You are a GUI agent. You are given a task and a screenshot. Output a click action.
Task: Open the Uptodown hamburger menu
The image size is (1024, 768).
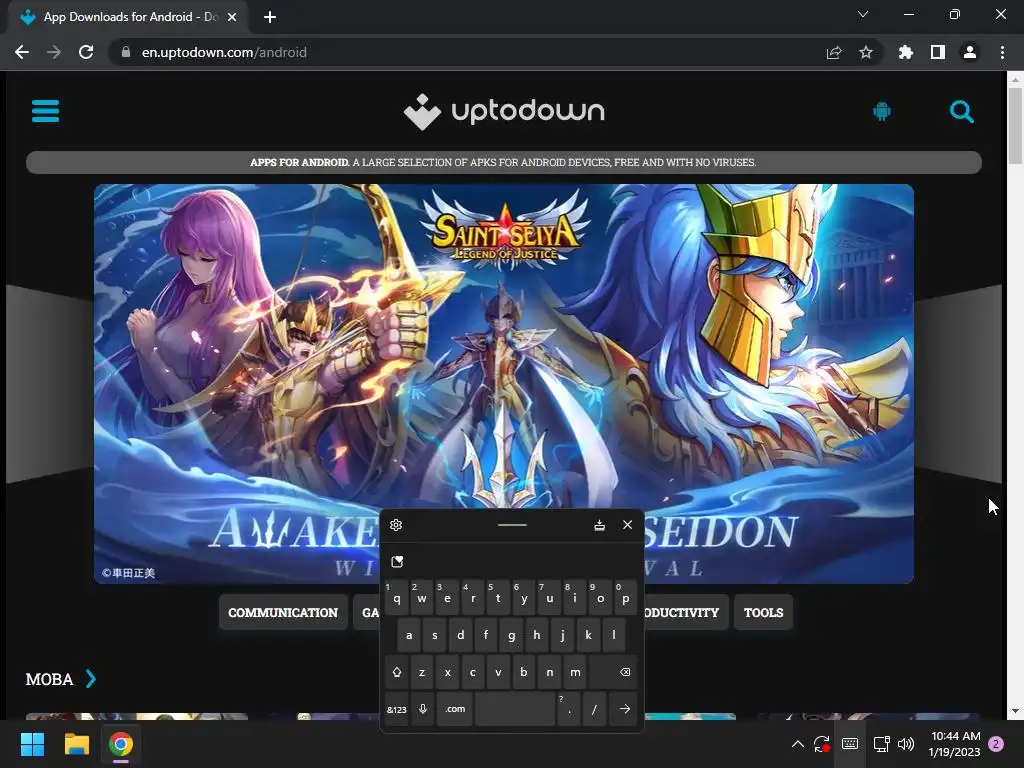click(x=45, y=111)
